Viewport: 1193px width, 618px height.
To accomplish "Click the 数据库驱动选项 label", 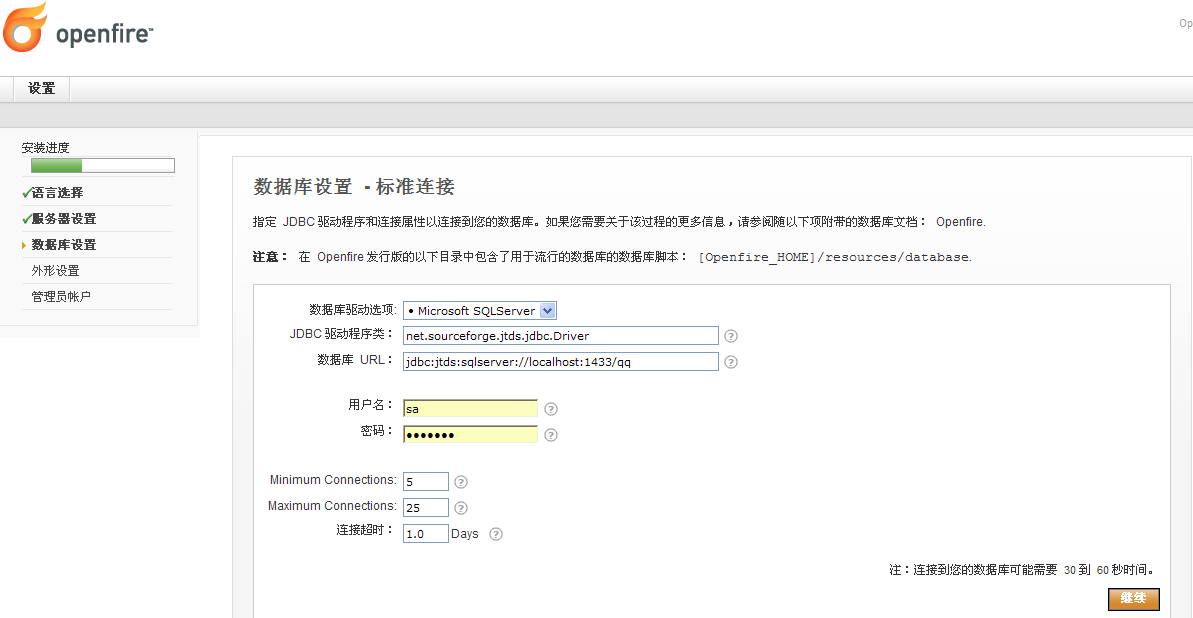I will coord(353,310).
